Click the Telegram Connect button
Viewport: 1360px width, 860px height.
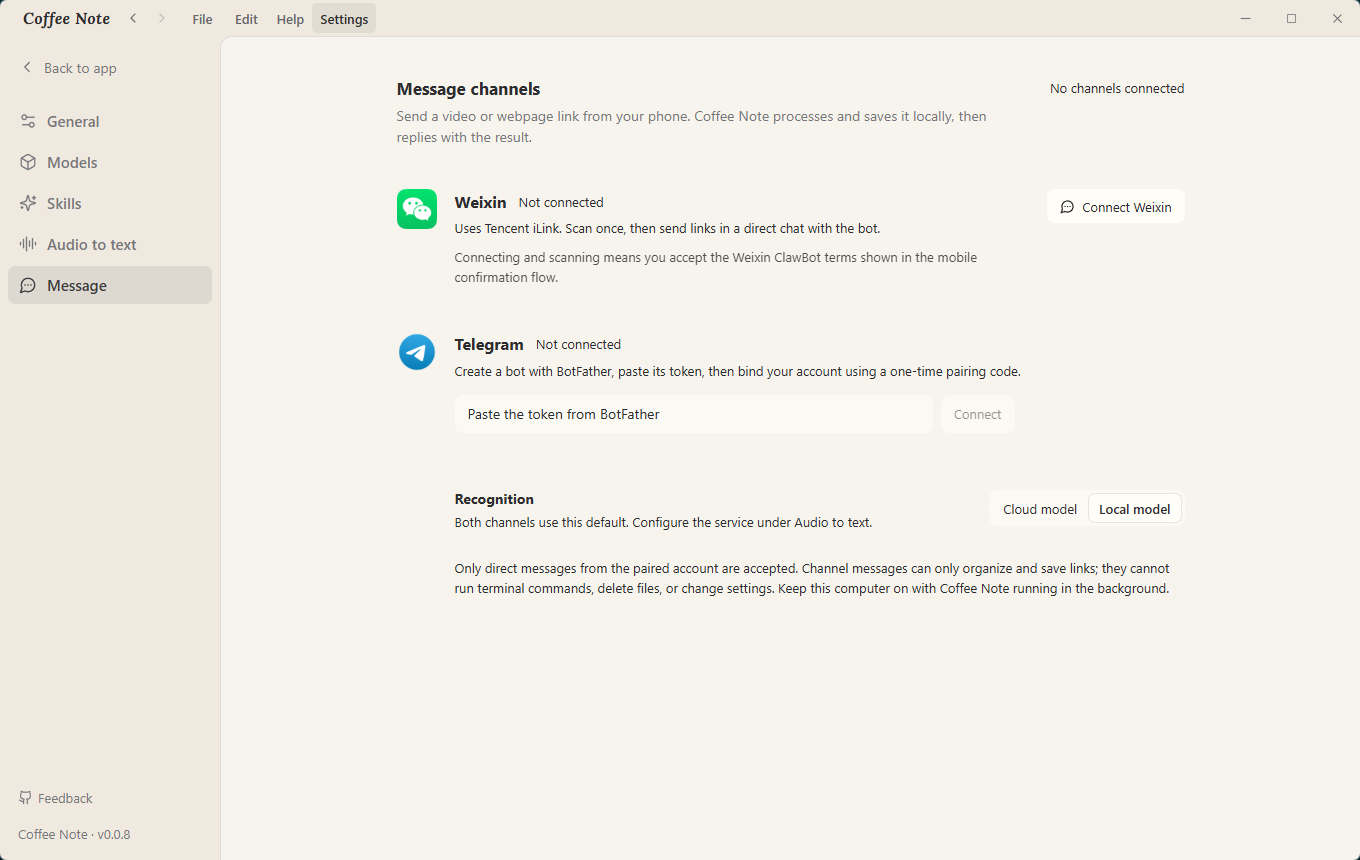click(x=978, y=414)
